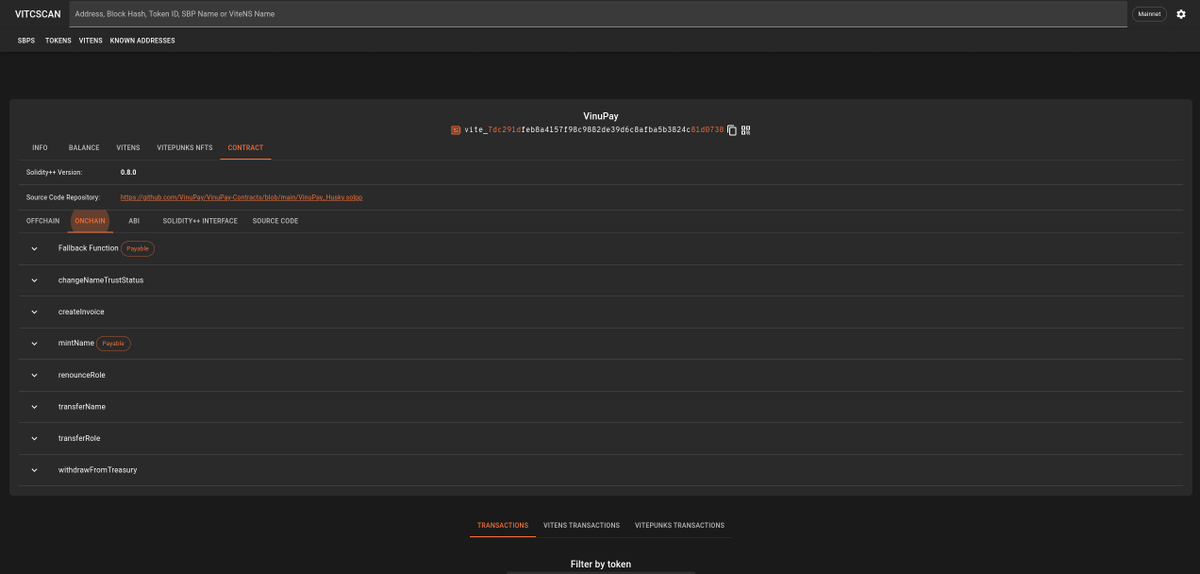Select the TRANSACTIONS tab
The image size is (1200, 574).
click(503, 525)
